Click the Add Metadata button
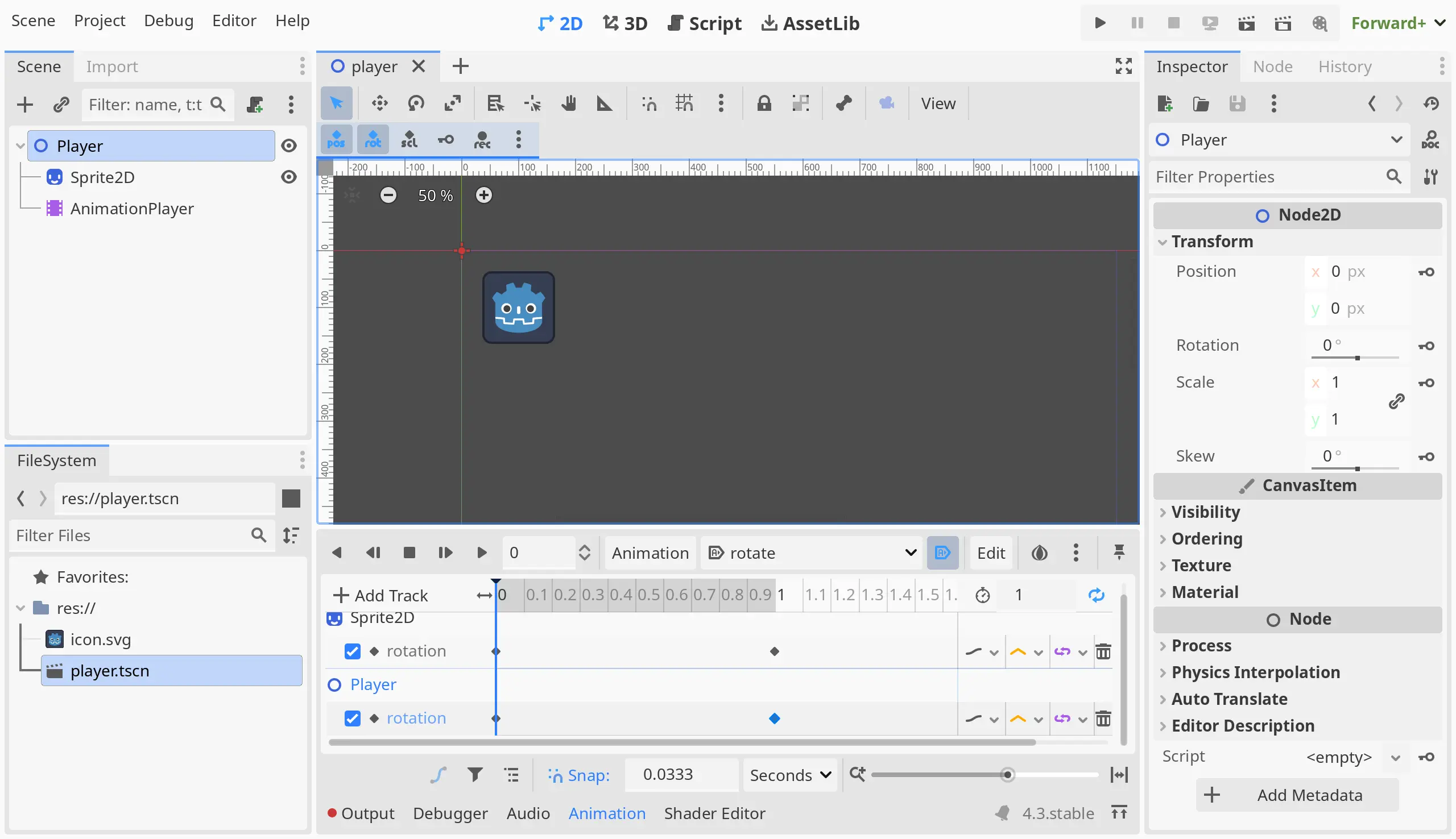 point(1297,796)
